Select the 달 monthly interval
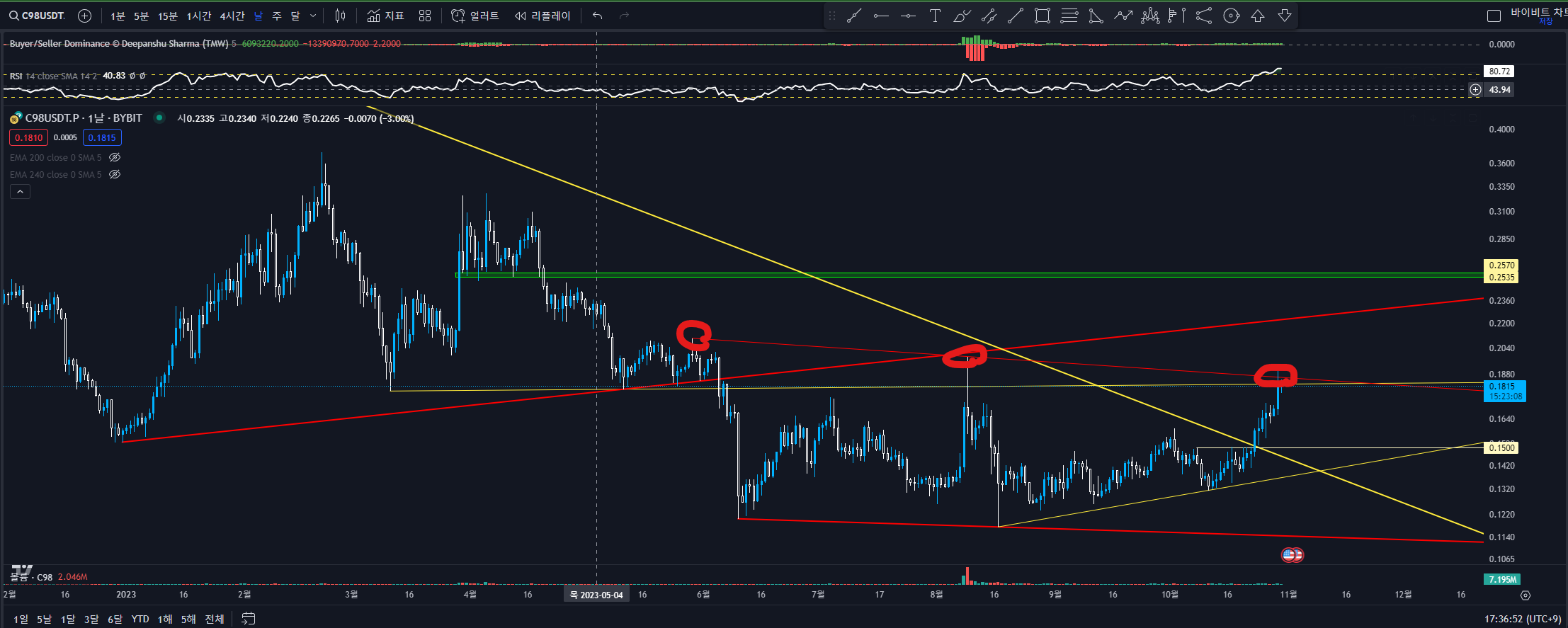Viewport: 1568px width, 628px height. point(295,16)
